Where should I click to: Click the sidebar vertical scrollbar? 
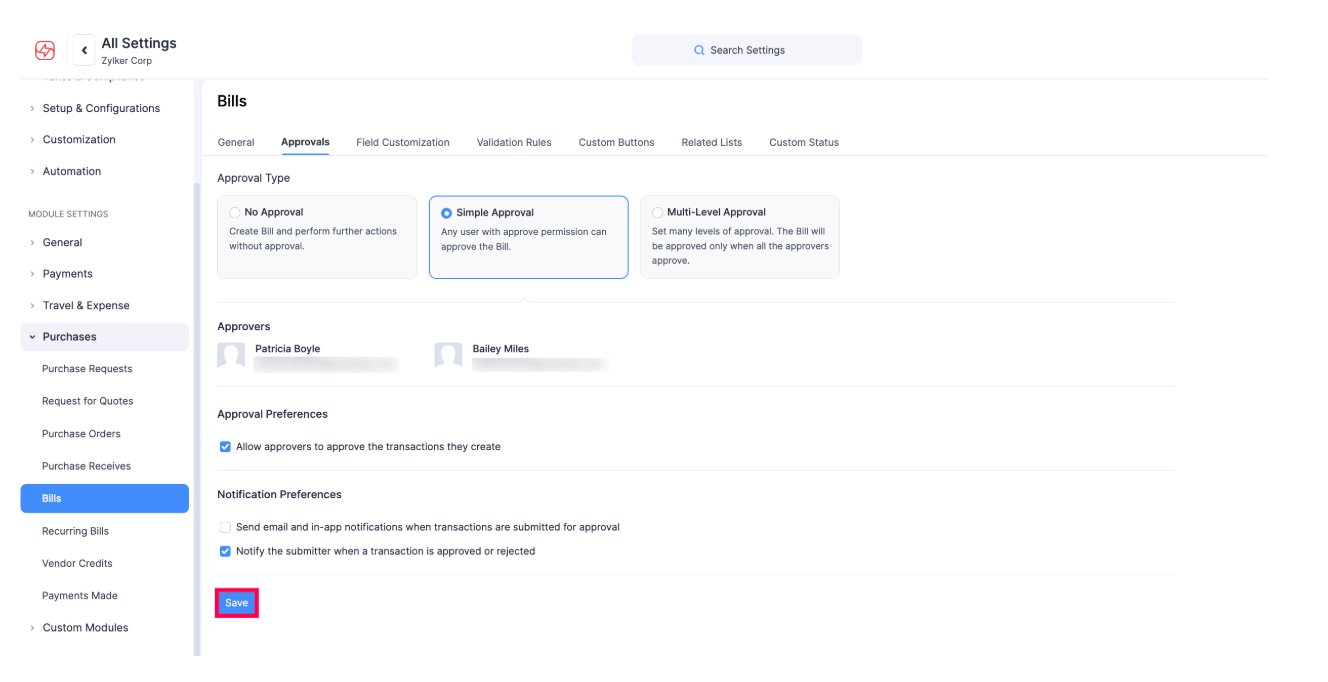coord(197,400)
